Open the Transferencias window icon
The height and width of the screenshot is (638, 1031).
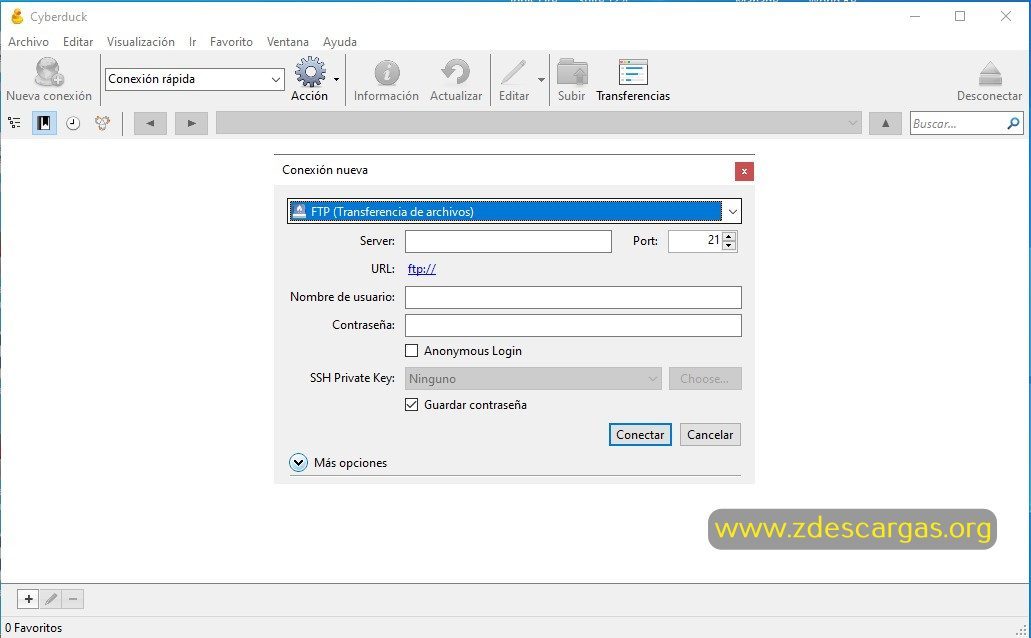click(633, 72)
